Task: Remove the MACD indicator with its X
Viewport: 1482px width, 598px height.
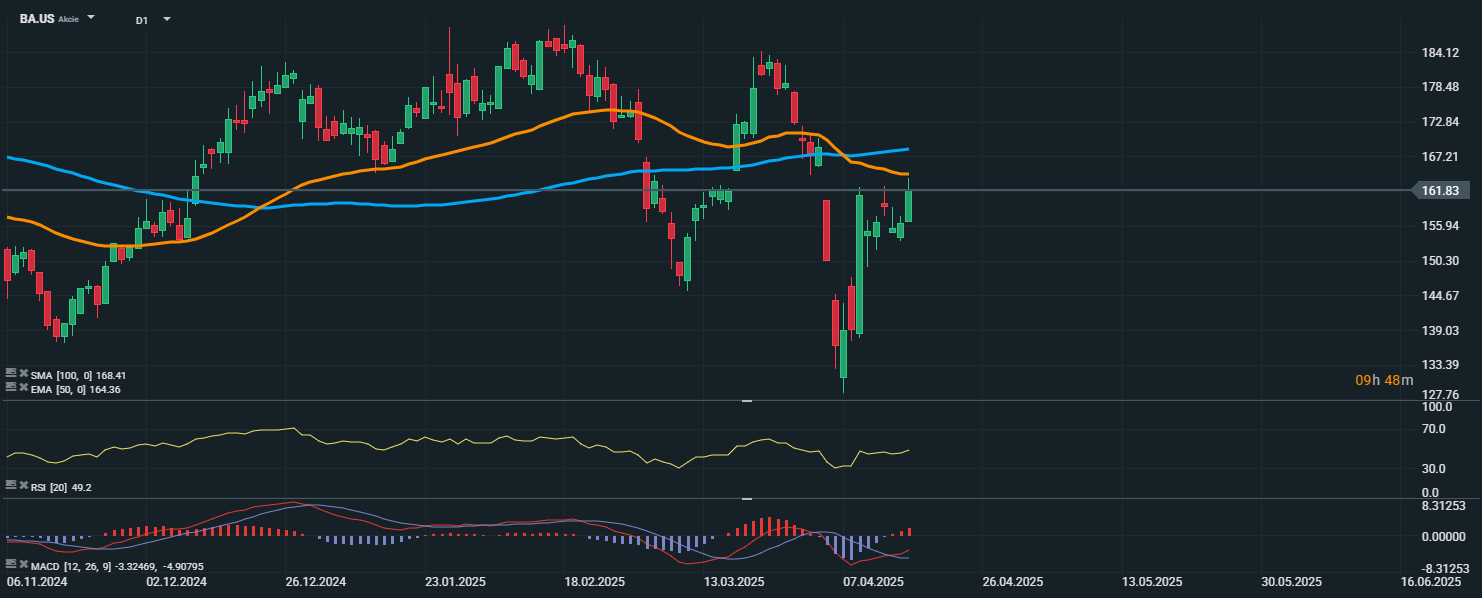Action: click(23, 565)
